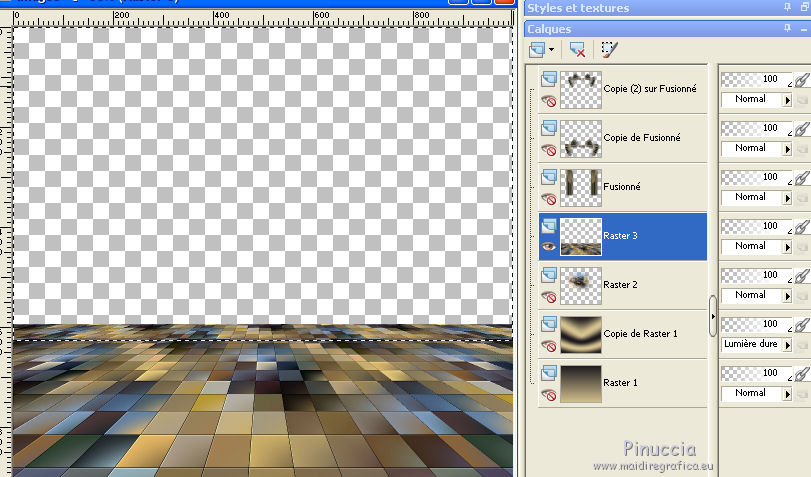This screenshot has height=477, width=811.
Task: Show the Copie (2) sur Fusionné layer
Action: 548,101
